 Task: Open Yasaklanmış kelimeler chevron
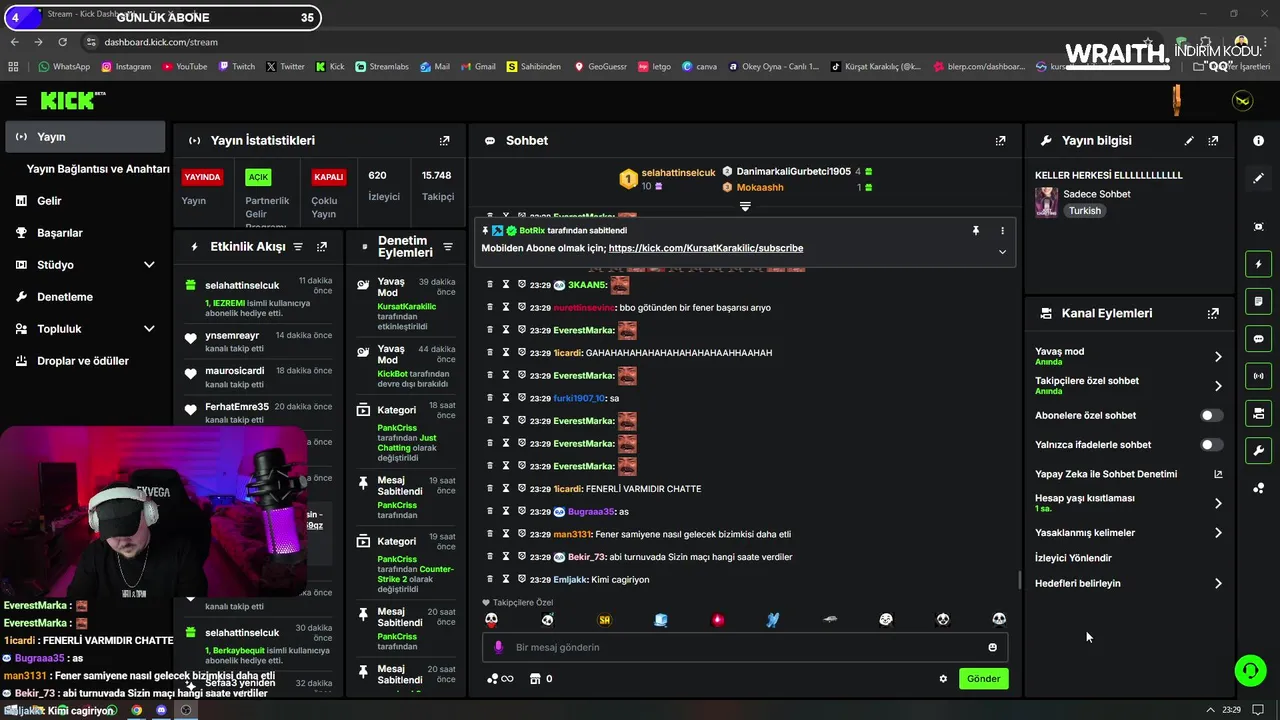coord(1218,533)
